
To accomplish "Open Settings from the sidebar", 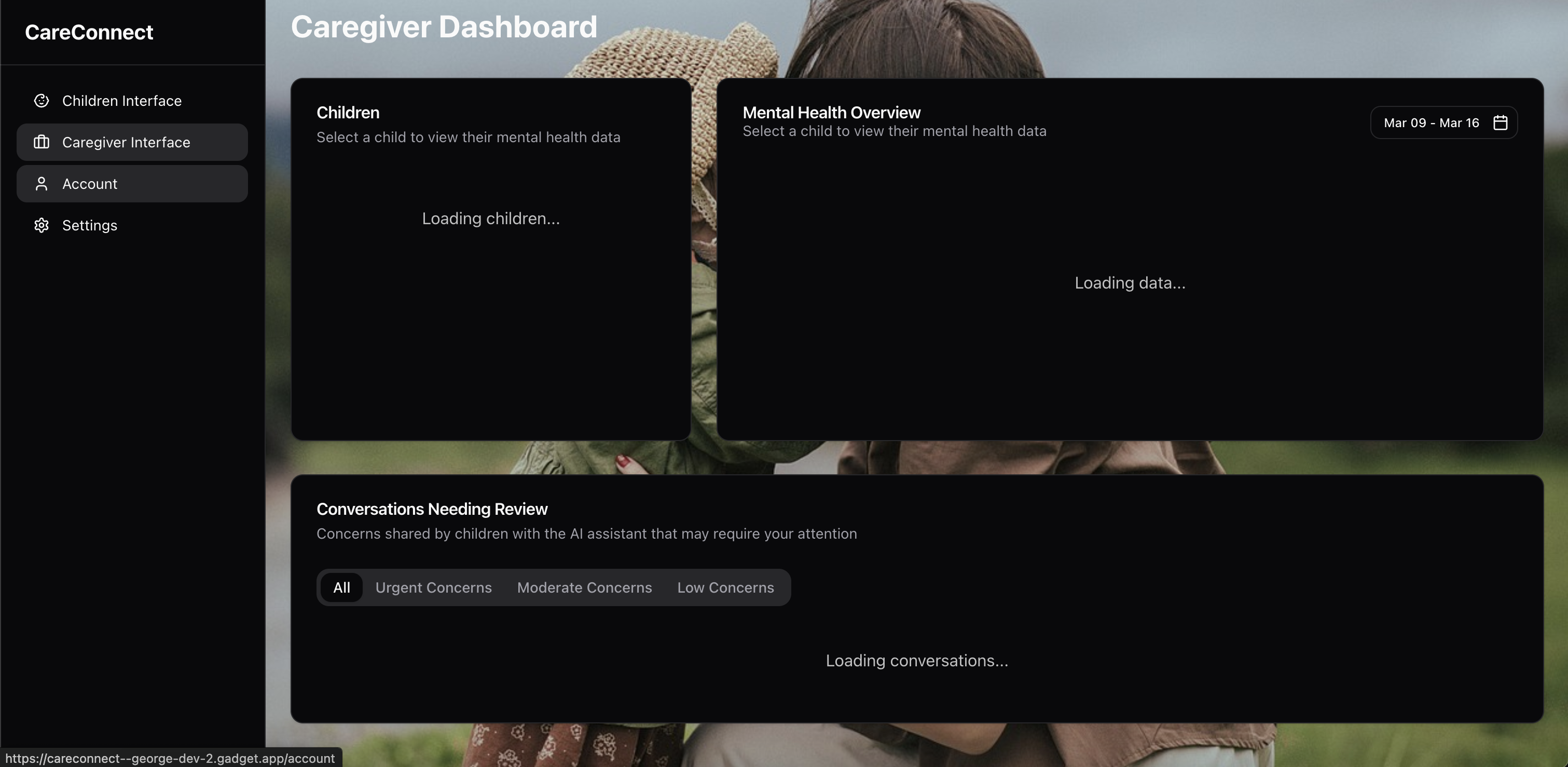I will pyautogui.click(x=89, y=225).
